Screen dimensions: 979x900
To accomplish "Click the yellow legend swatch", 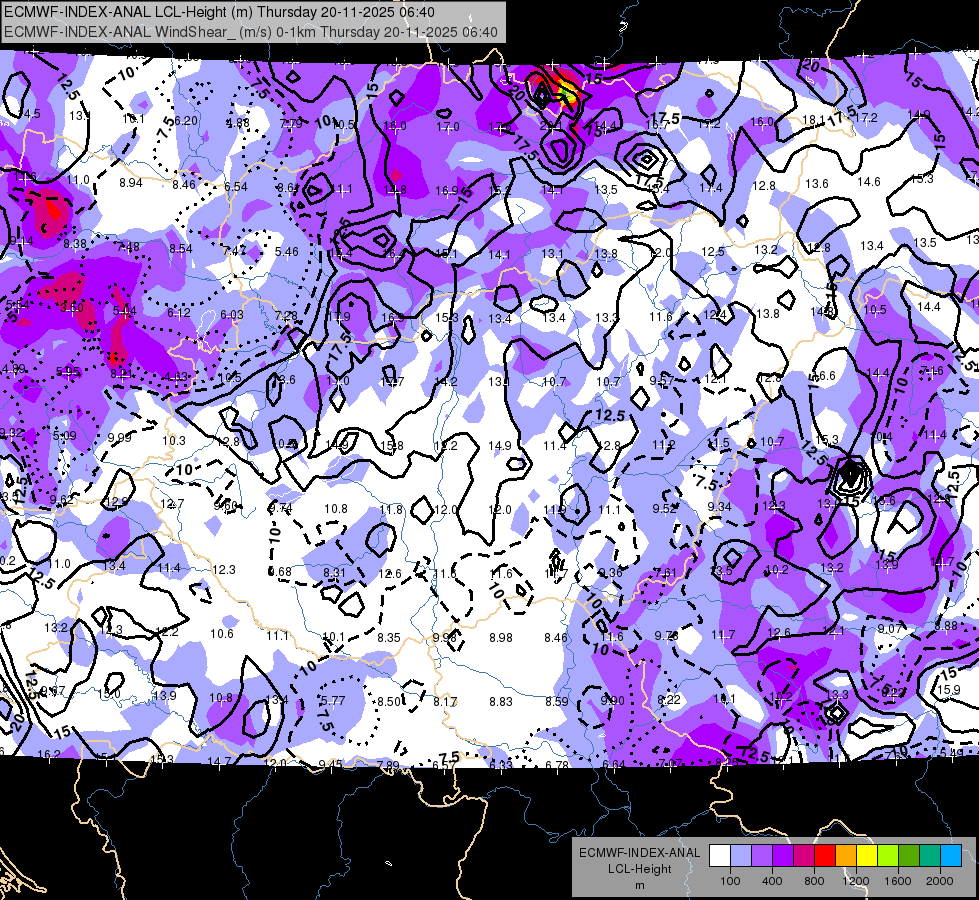I will (867, 856).
